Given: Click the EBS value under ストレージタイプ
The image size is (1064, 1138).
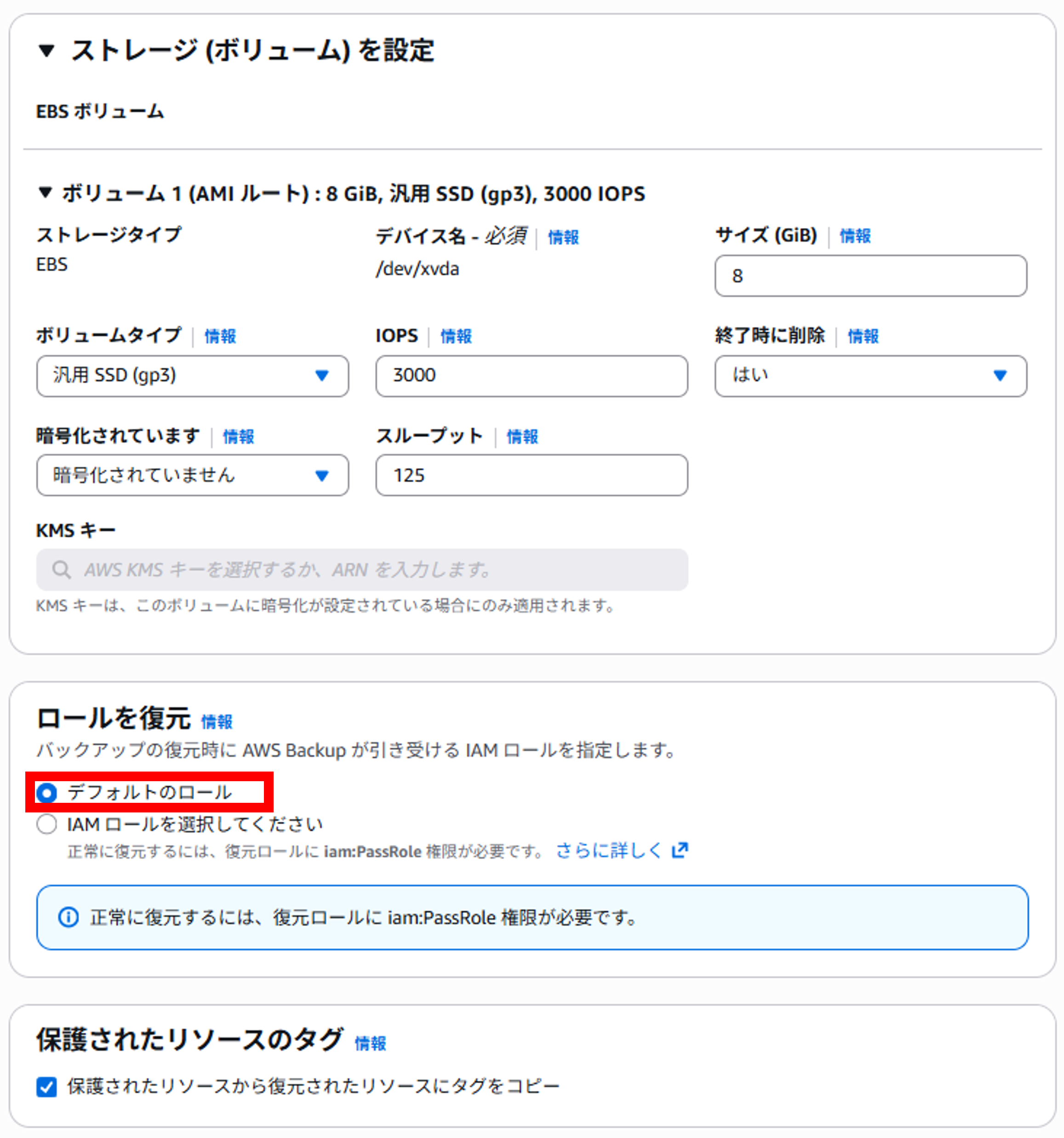Looking at the screenshot, I should tap(52, 264).
